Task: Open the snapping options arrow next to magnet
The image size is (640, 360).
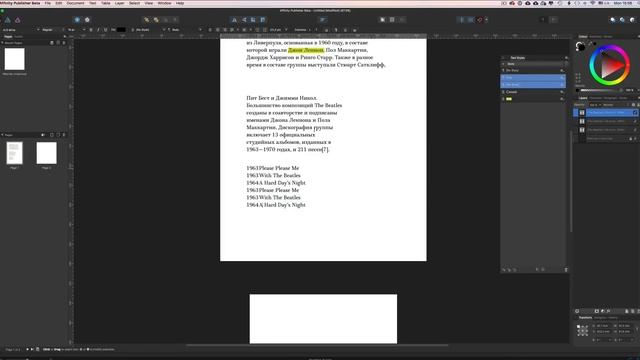Action: 486,20
